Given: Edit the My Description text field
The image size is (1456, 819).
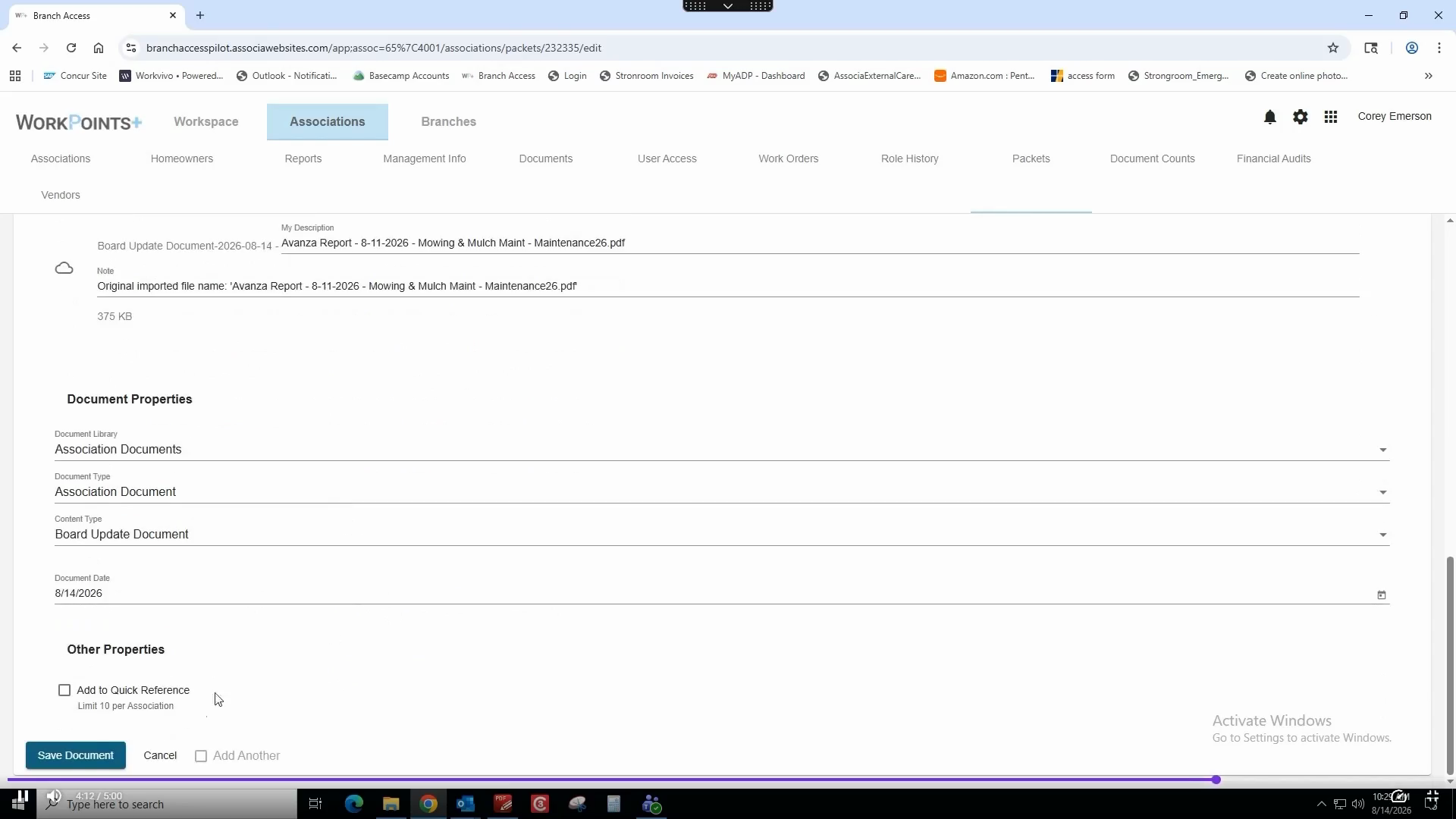Looking at the screenshot, I should click(x=820, y=243).
